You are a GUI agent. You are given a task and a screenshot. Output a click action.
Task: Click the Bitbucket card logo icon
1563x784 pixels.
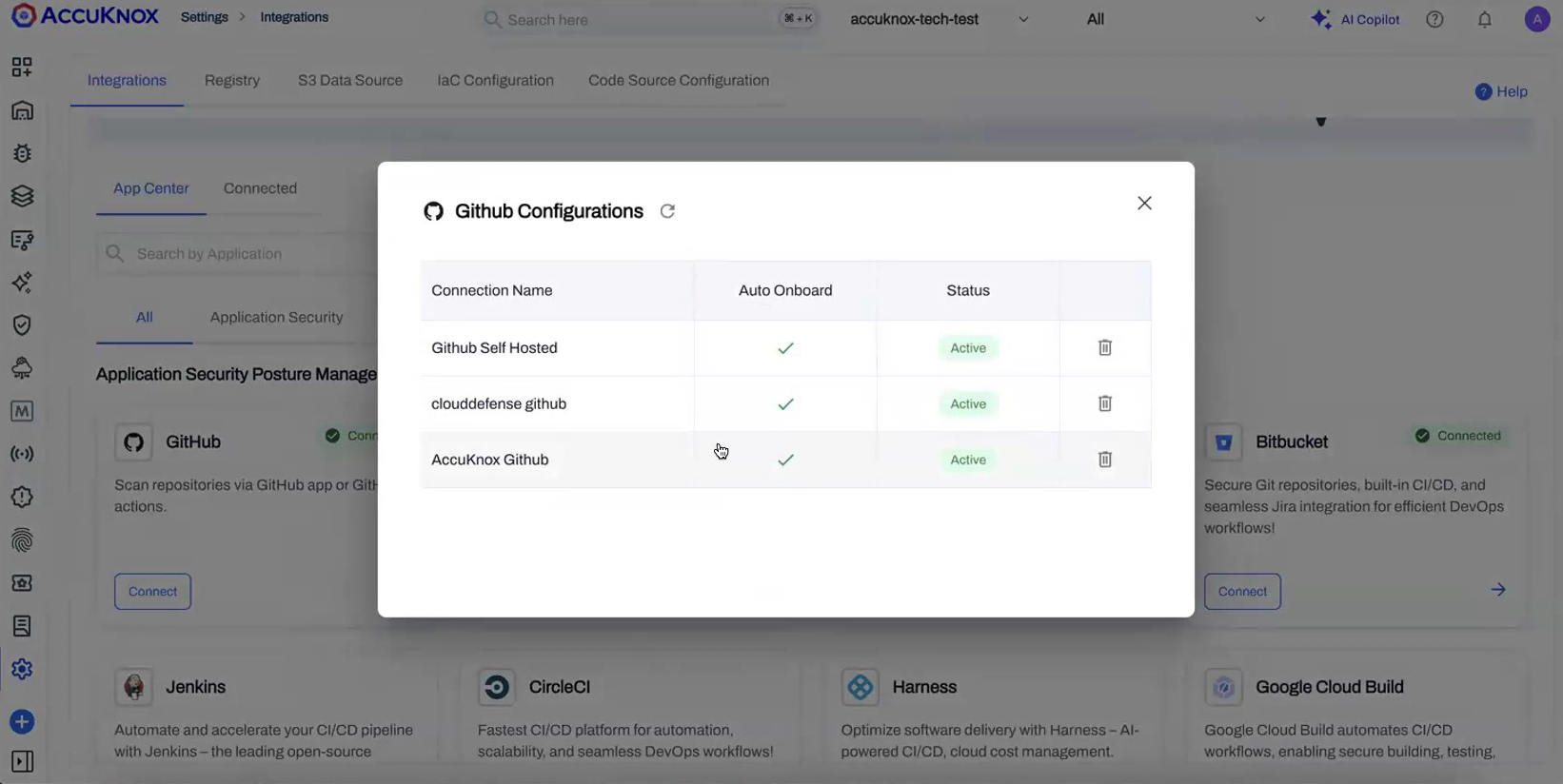pyautogui.click(x=1223, y=442)
